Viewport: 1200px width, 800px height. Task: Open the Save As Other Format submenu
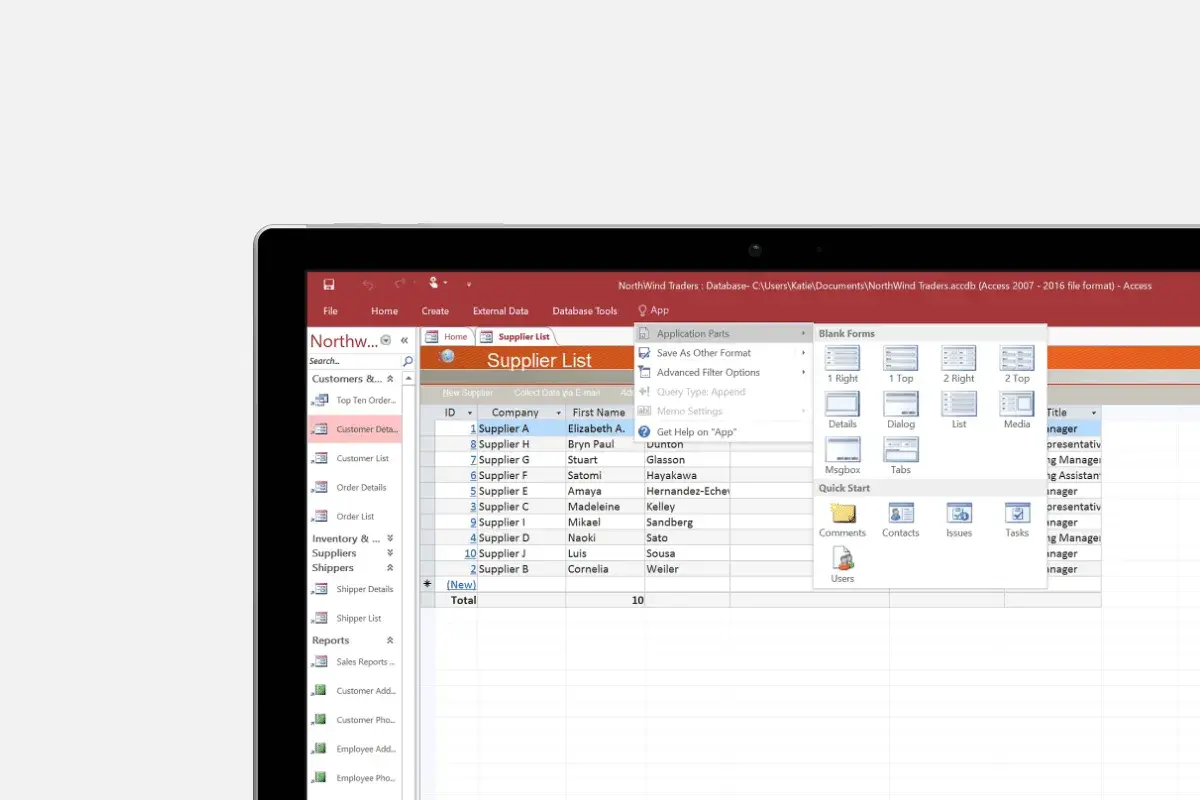click(724, 353)
